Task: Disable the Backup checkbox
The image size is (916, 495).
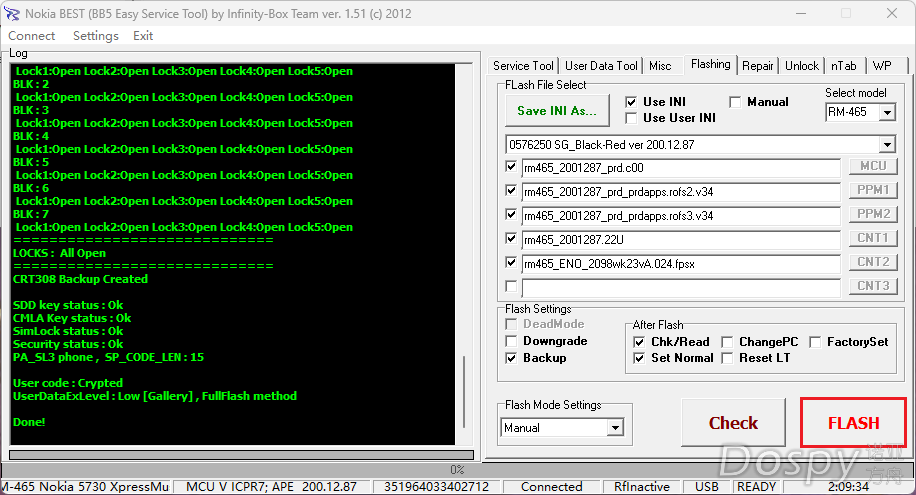Action: [511, 358]
